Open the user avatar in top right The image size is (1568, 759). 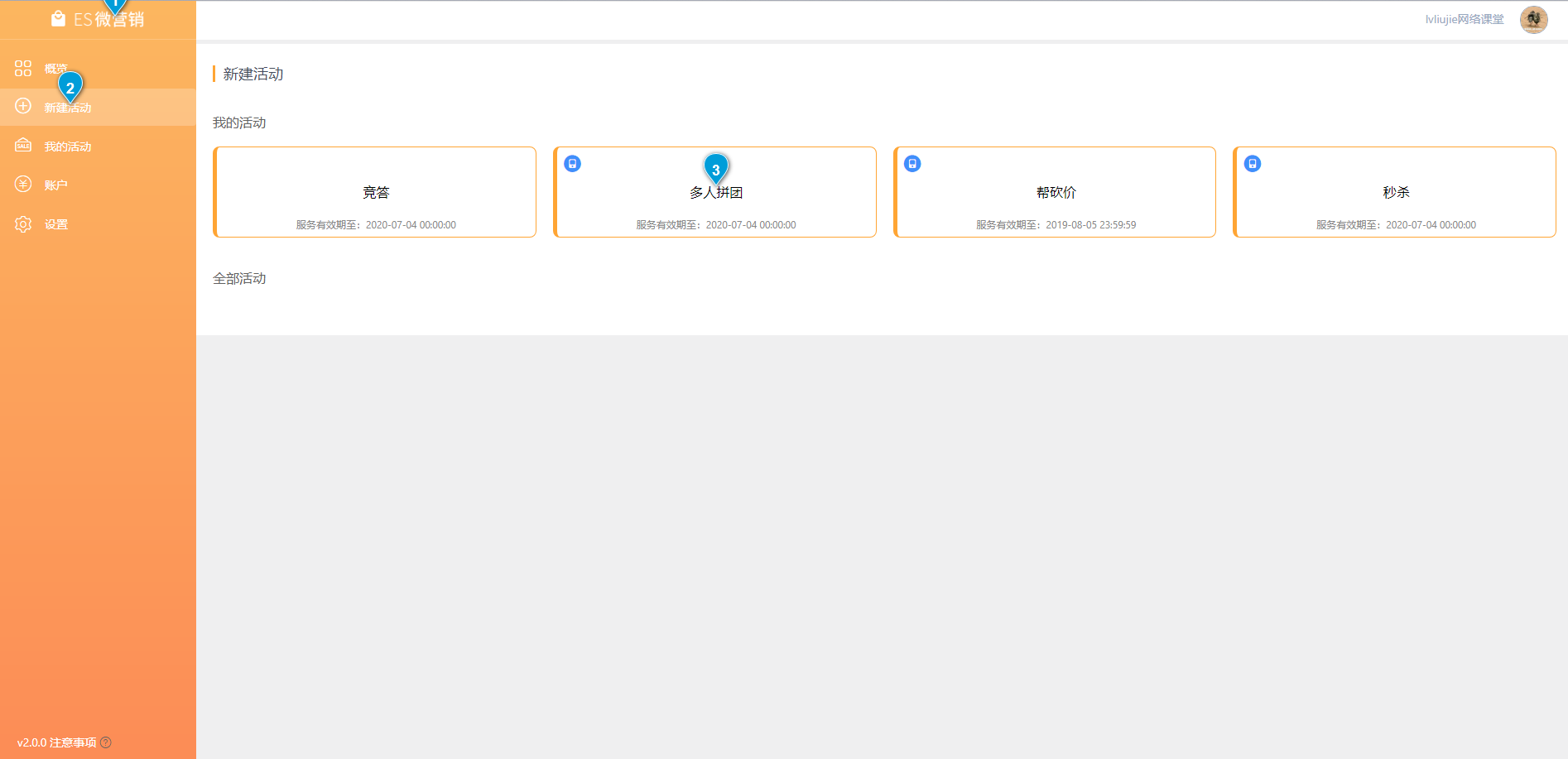(x=1533, y=19)
